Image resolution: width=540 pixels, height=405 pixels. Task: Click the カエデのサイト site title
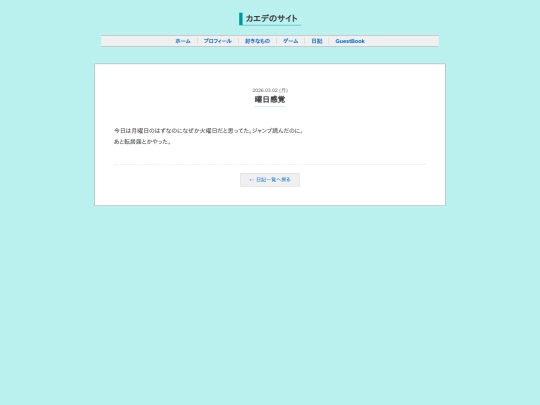pos(271,19)
